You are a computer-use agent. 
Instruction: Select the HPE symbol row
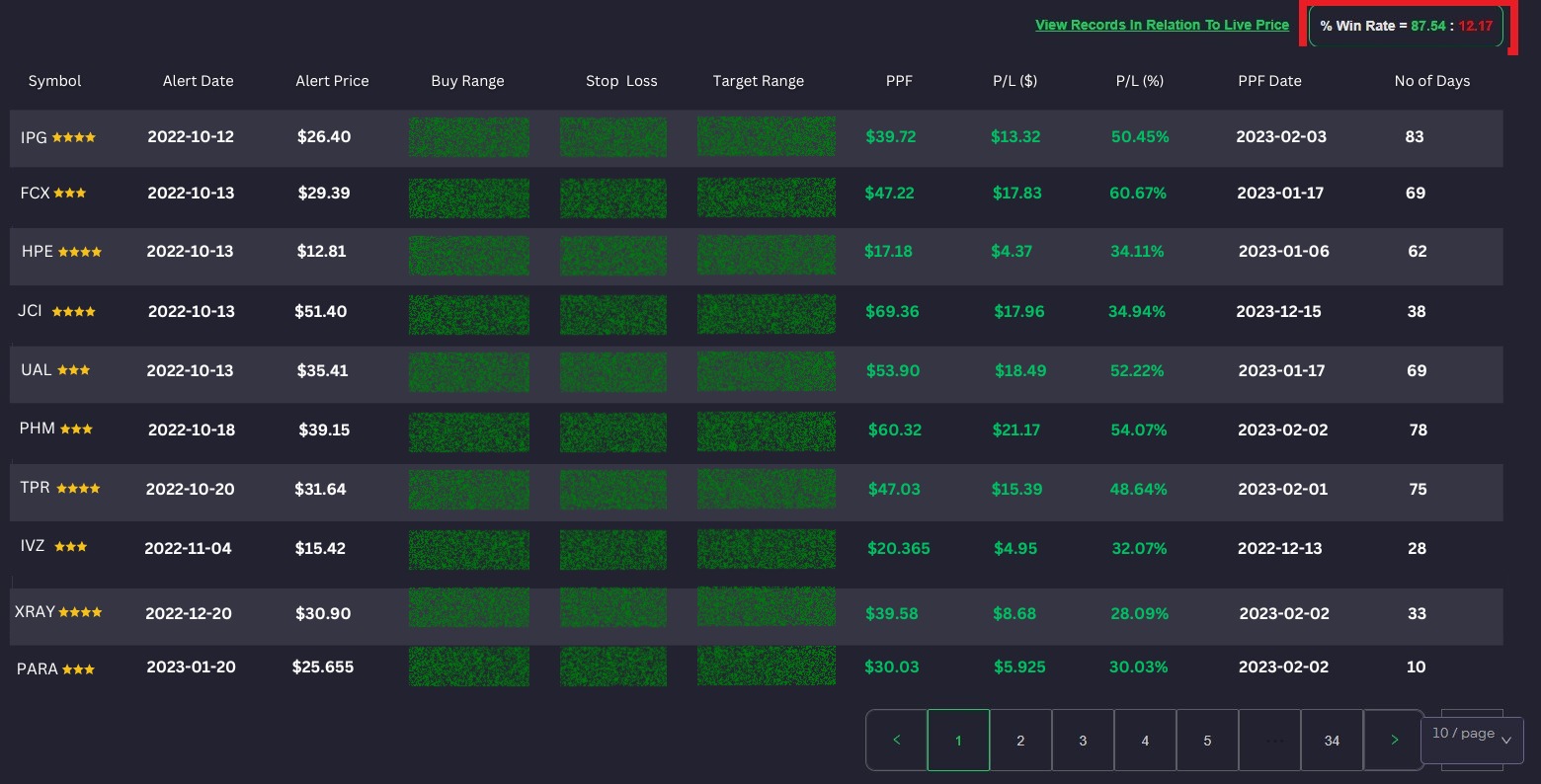pos(38,252)
